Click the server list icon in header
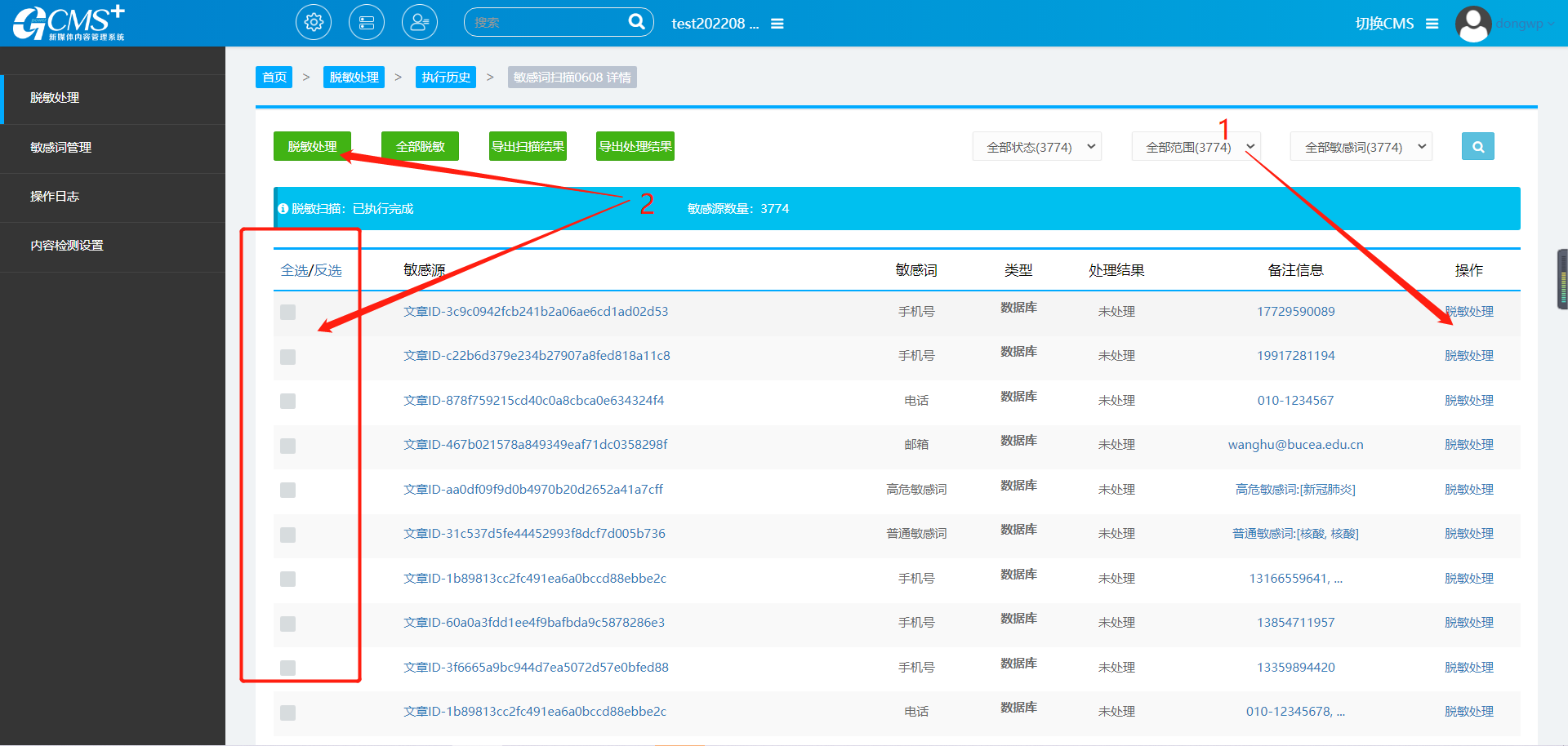 click(367, 23)
